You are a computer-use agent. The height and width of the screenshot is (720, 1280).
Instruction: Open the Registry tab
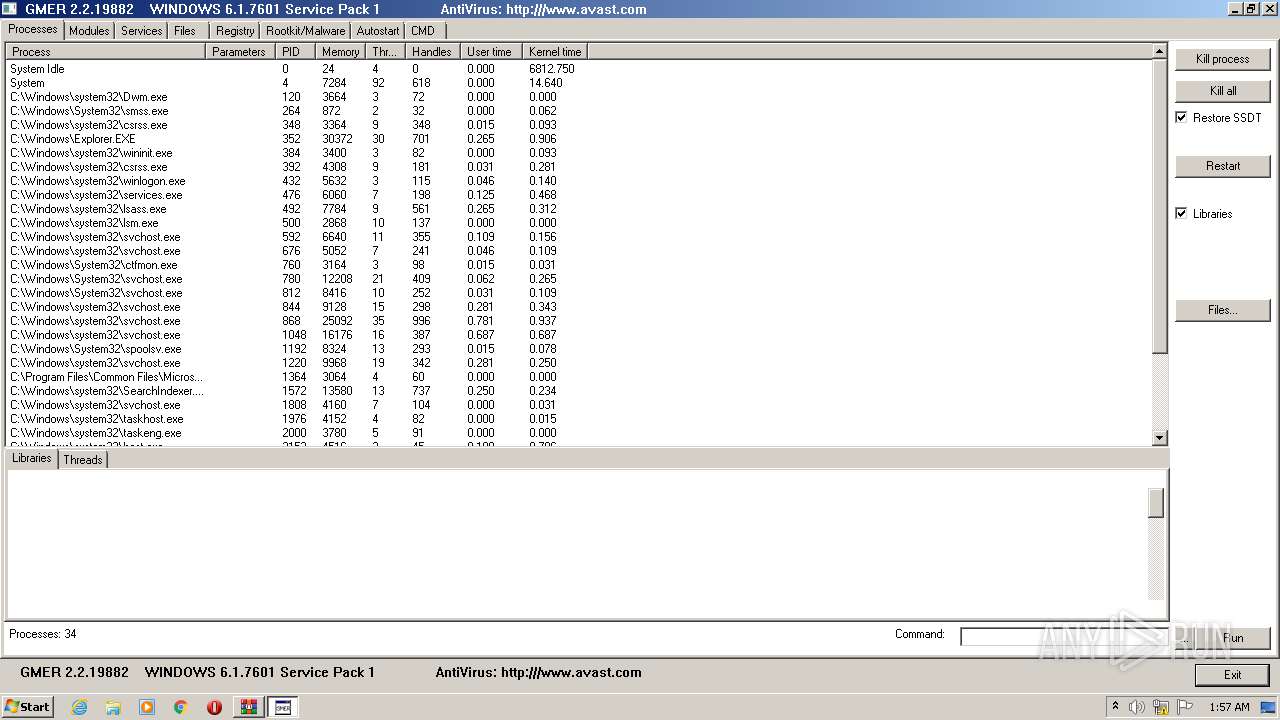235,31
